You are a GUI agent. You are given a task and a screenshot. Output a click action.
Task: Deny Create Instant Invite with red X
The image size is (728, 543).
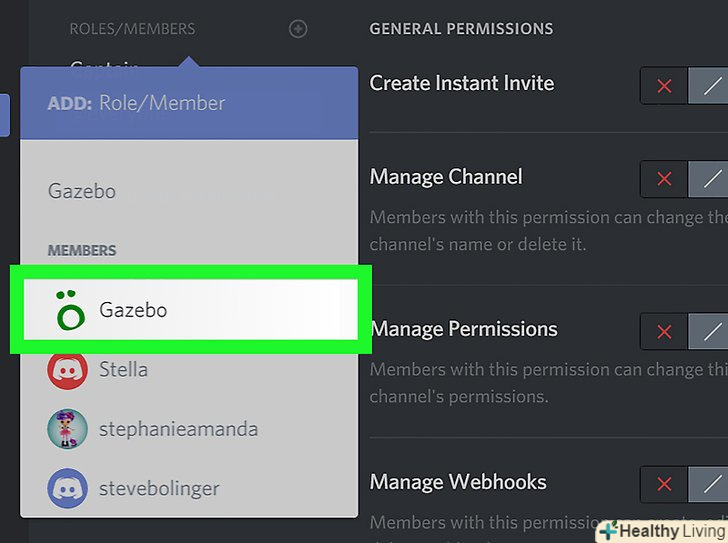click(x=664, y=87)
